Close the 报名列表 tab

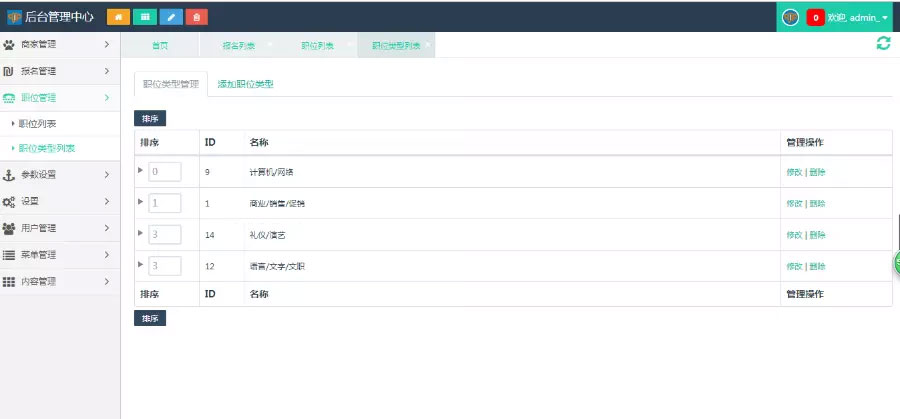pos(270,43)
